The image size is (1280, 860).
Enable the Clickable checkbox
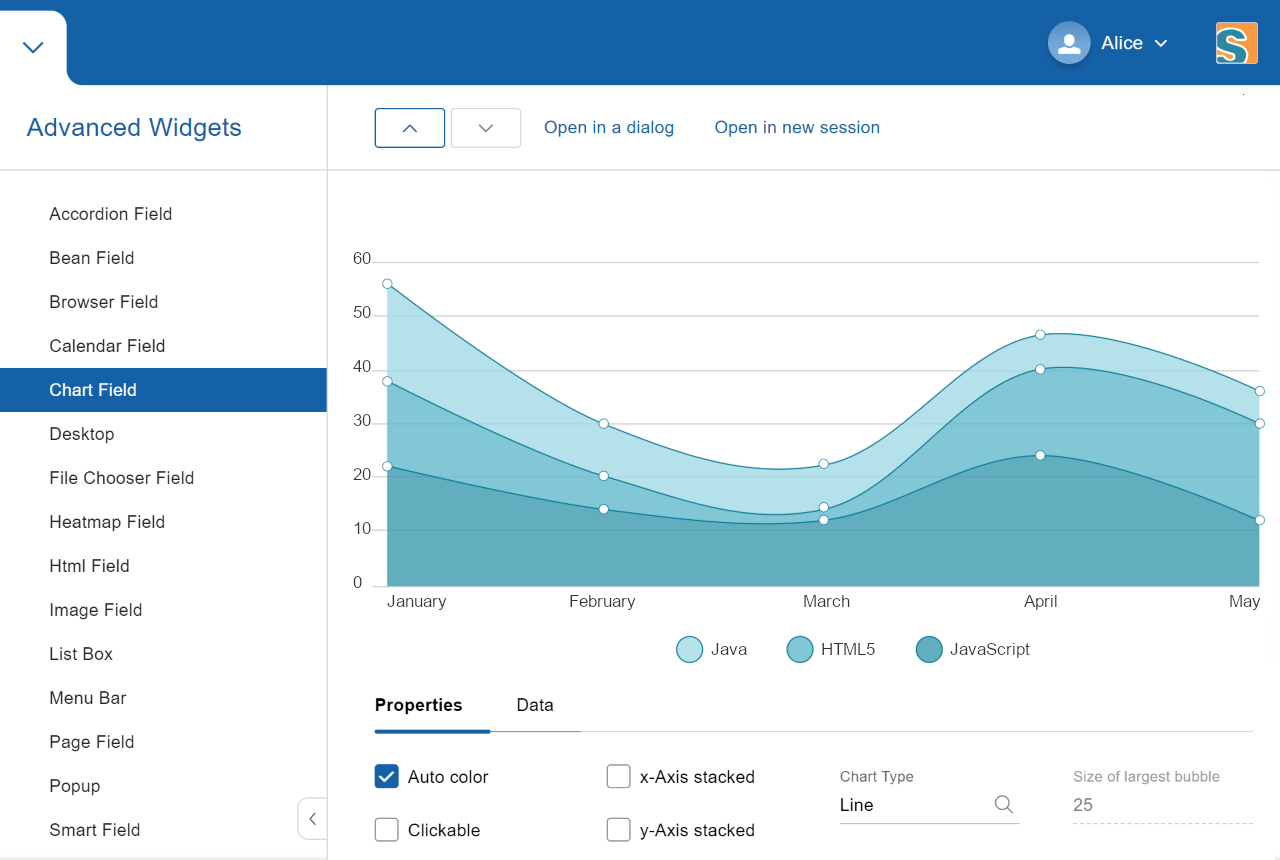387,830
